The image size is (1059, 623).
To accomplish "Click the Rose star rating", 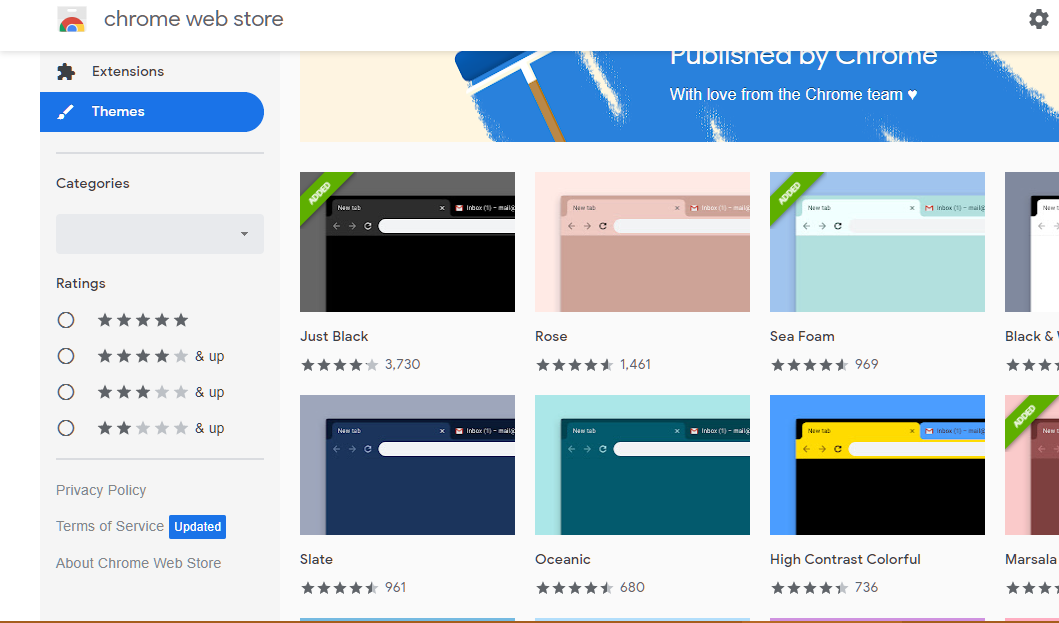I will point(575,365).
